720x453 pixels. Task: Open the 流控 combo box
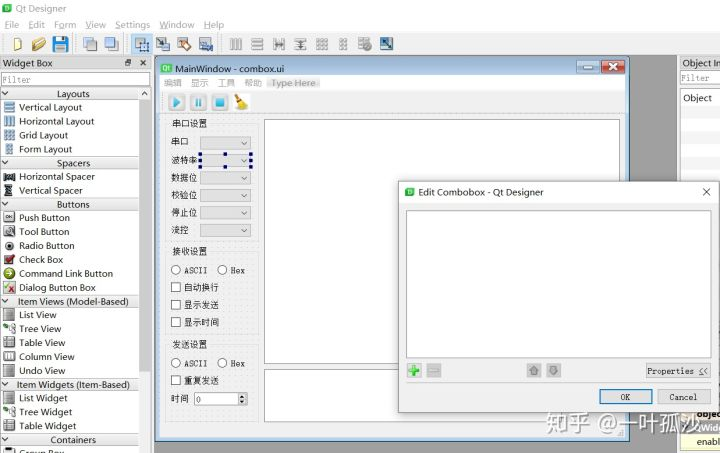click(225, 230)
